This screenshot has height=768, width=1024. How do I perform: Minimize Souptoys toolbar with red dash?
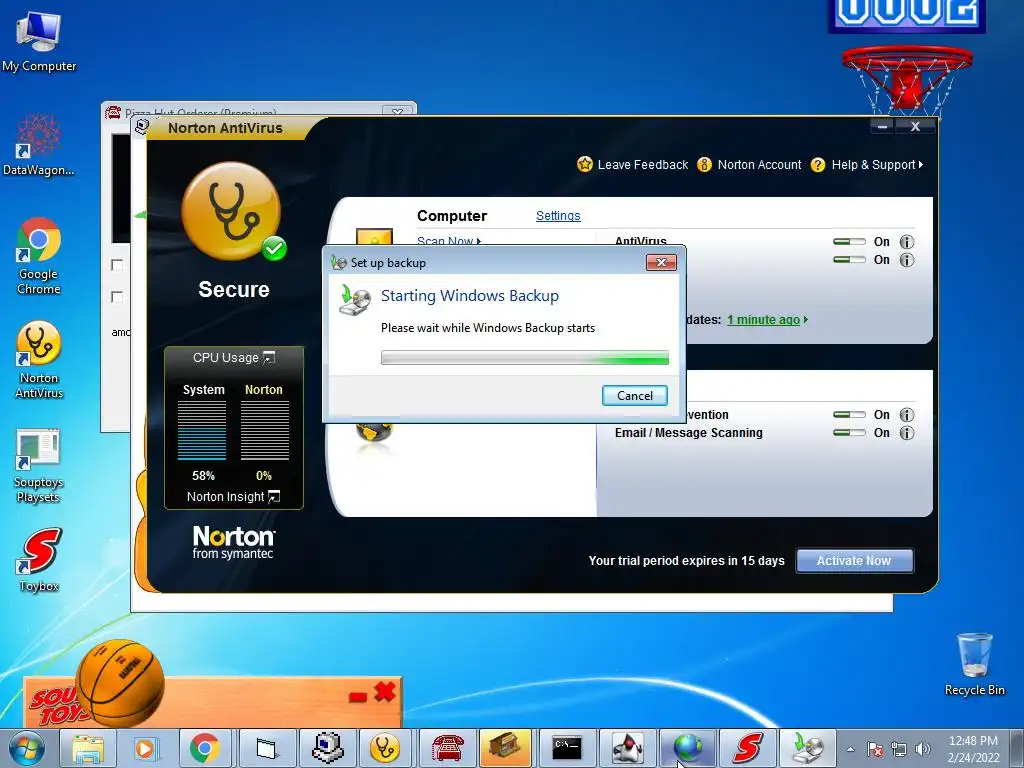point(358,697)
